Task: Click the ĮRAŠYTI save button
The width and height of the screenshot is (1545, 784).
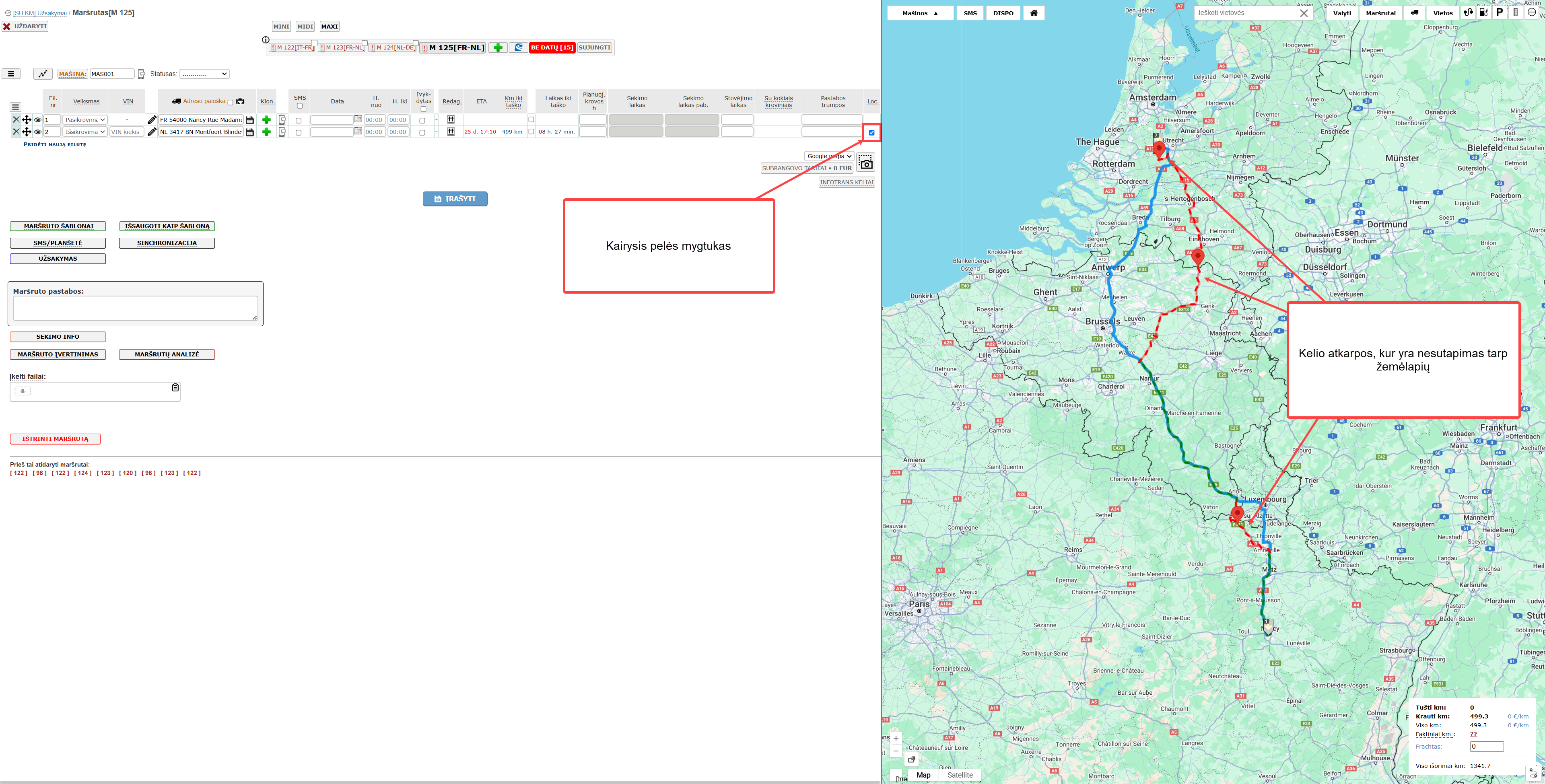Action: pos(455,199)
